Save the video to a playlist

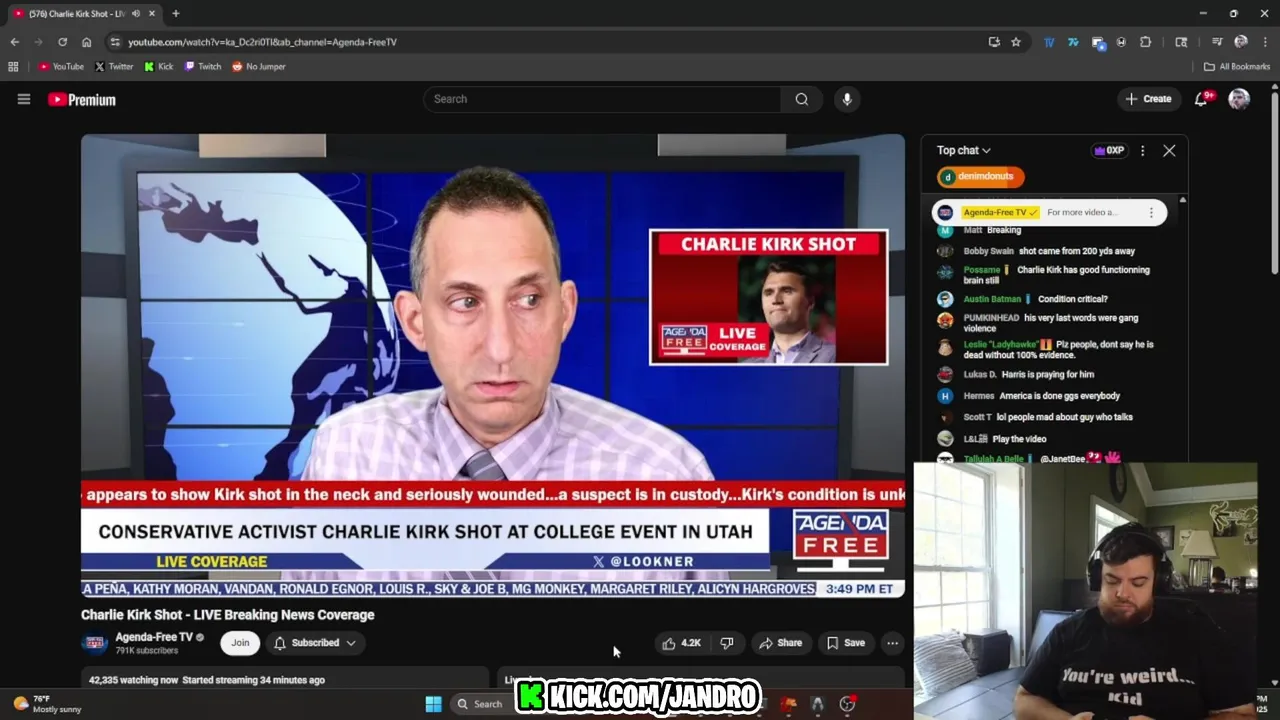(x=845, y=643)
